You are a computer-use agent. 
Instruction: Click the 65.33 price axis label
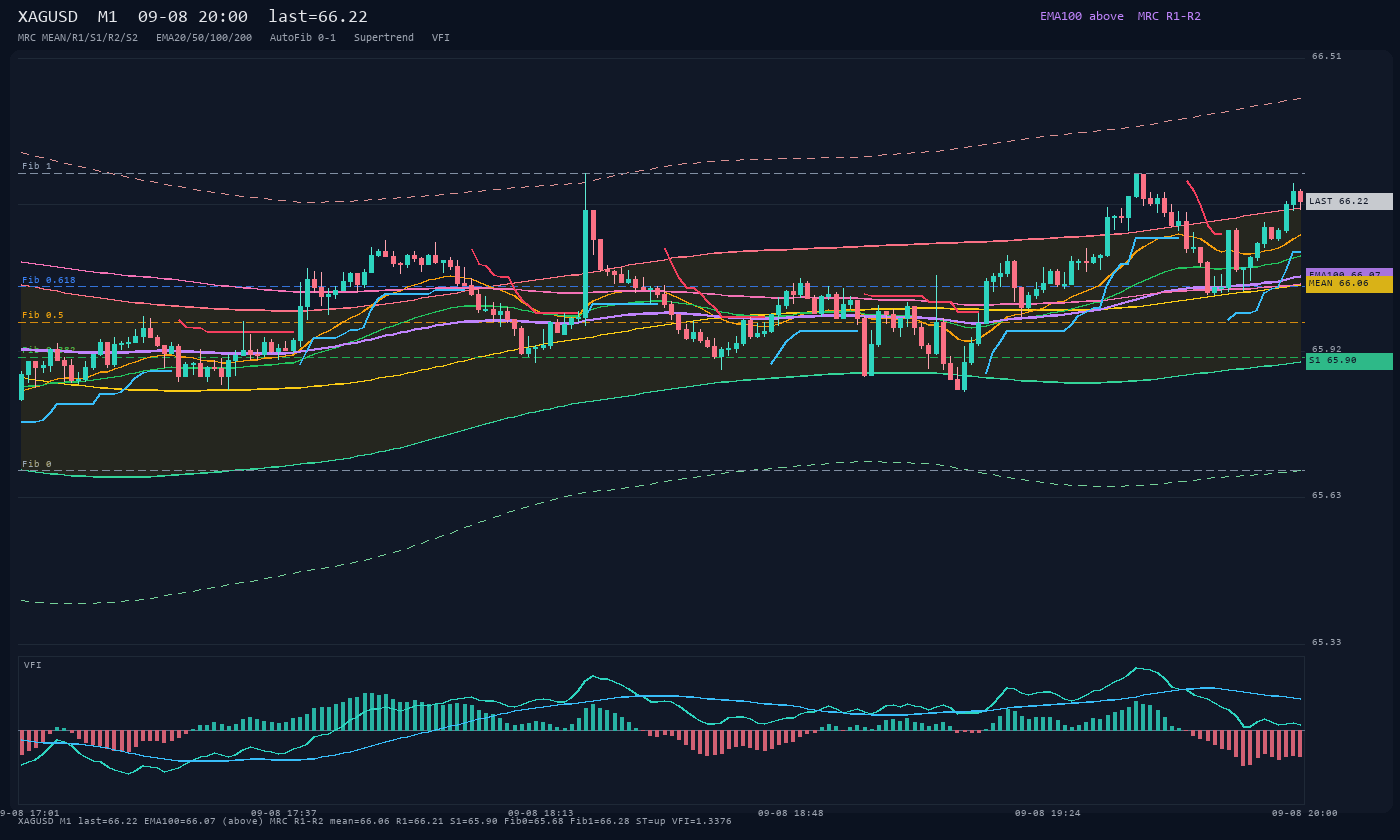coord(1327,642)
